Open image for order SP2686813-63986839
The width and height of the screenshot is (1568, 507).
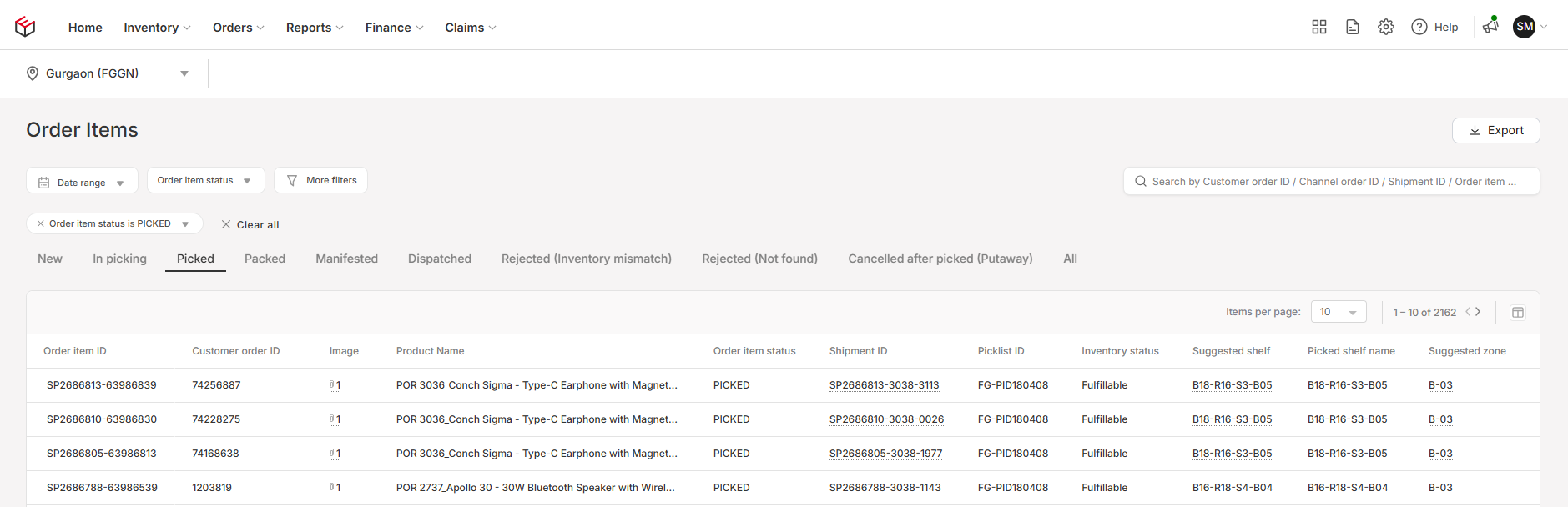tap(335, 385)
